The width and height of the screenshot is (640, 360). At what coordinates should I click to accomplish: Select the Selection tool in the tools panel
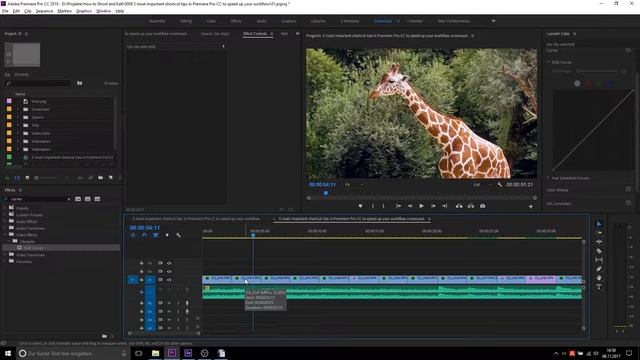tap(599, 224)
